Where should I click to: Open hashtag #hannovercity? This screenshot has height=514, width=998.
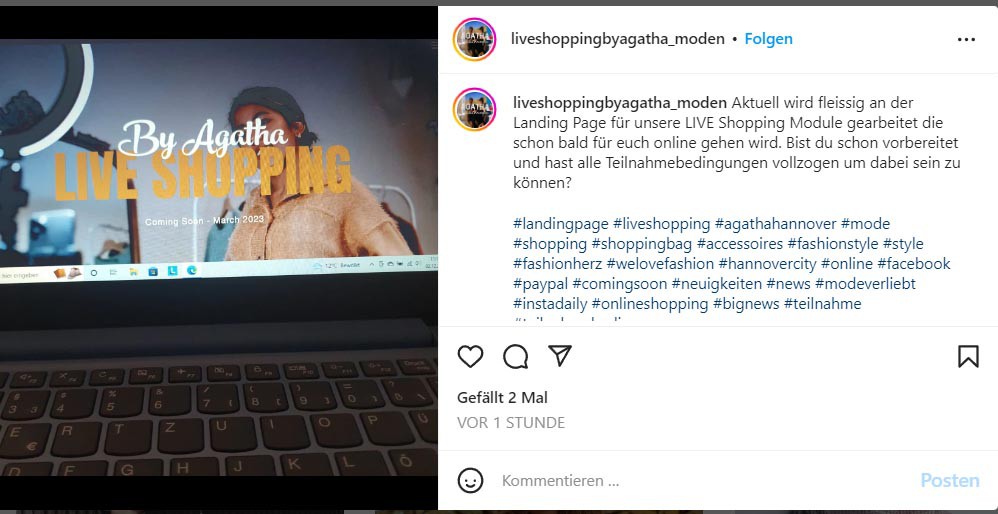point(767,263)
